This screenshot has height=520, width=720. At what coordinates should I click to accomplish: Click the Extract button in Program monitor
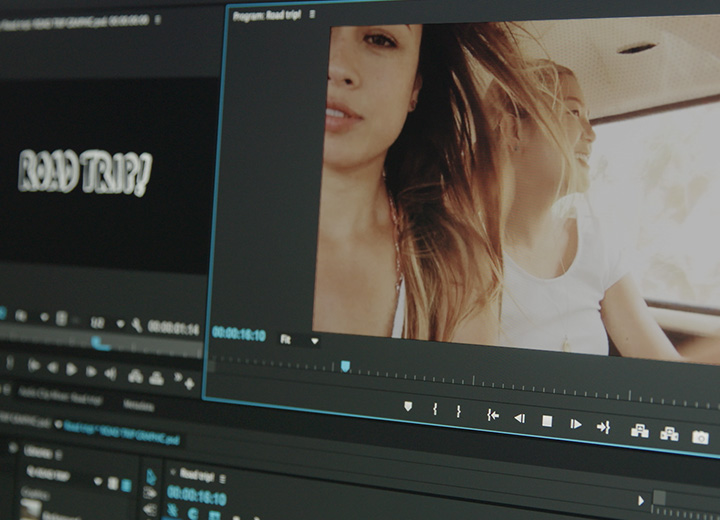[669, 434]
